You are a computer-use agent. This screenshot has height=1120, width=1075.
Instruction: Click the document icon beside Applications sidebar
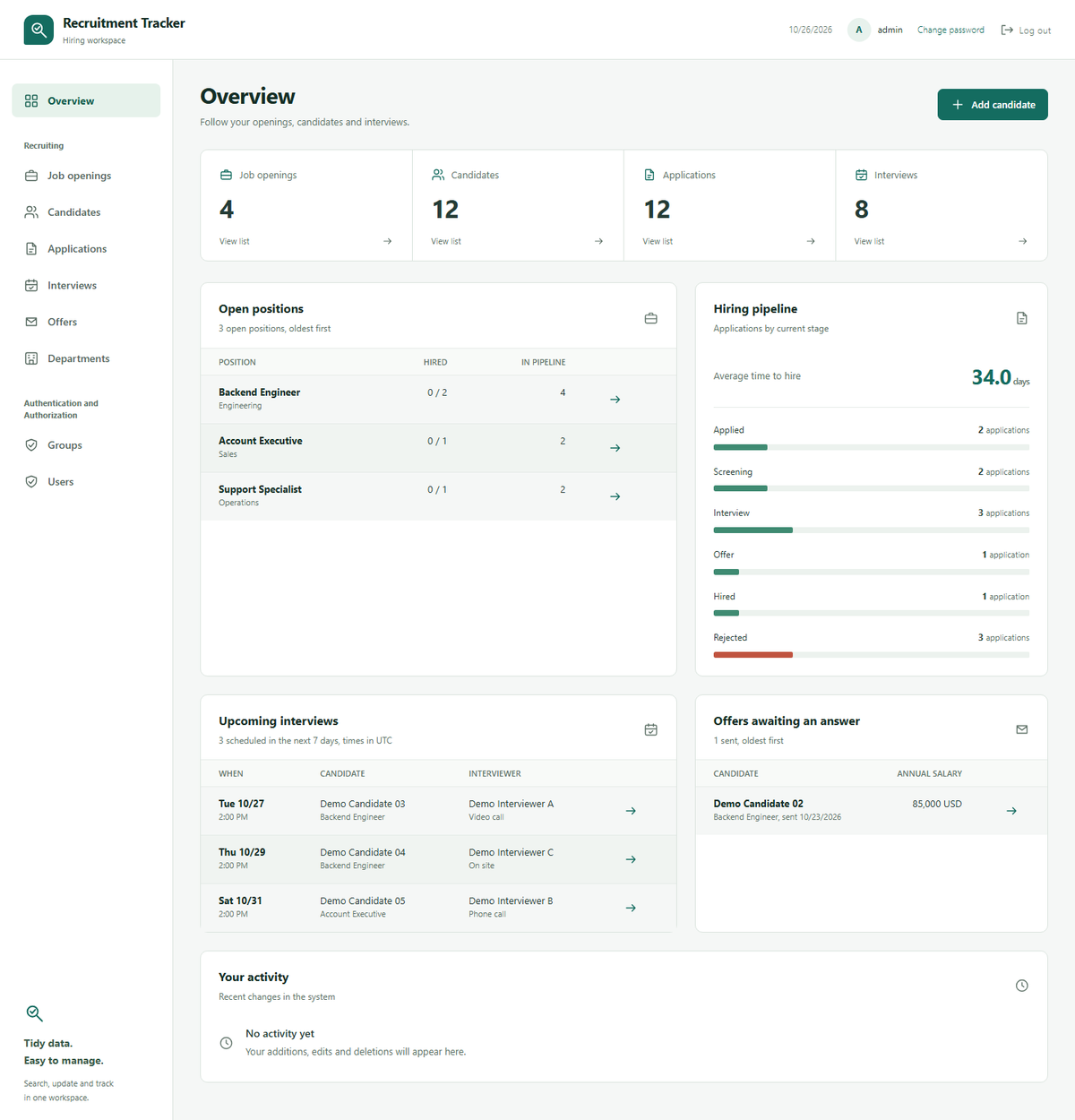click(31, 249)
